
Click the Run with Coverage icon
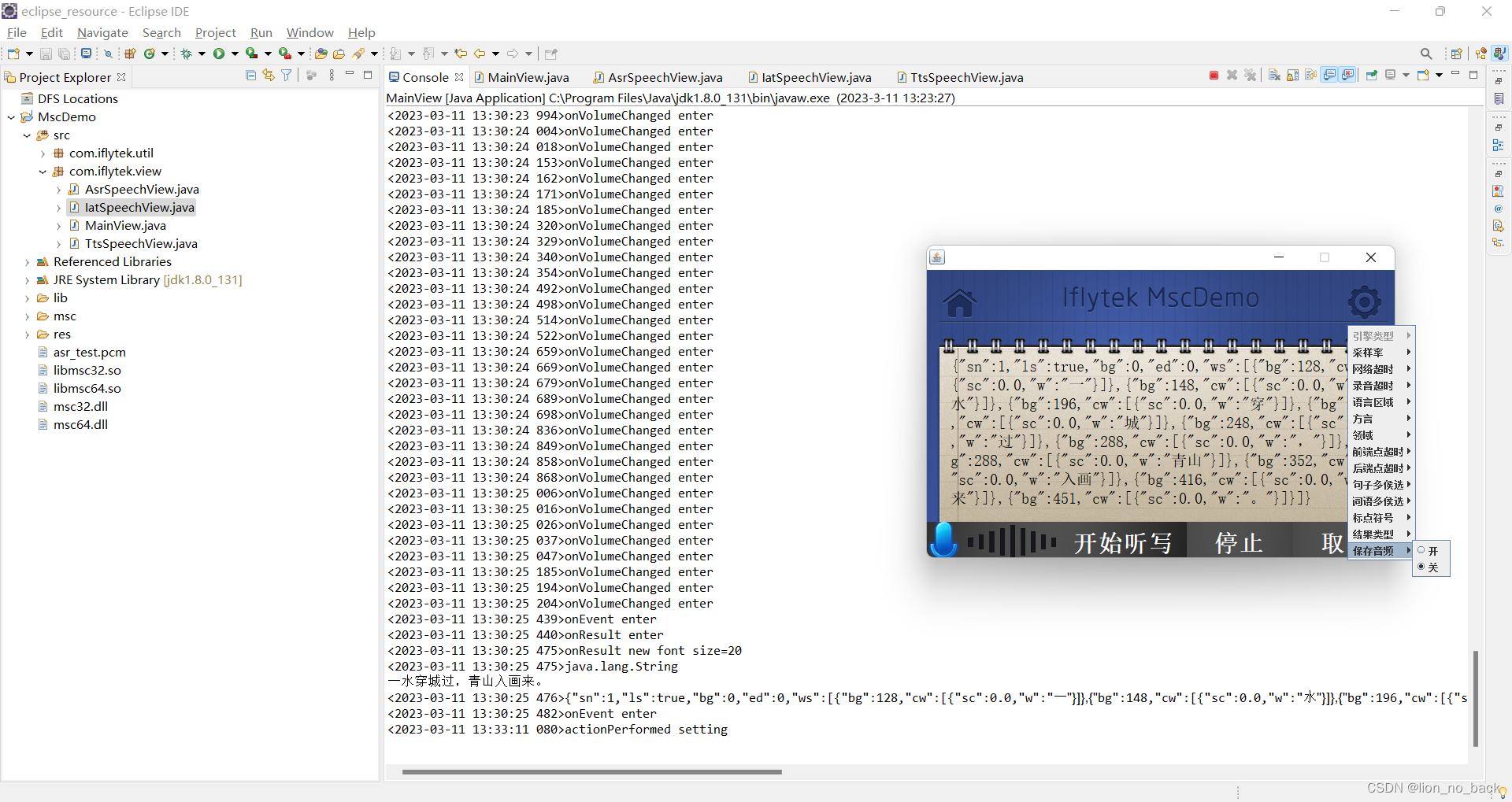click(251, 54)
